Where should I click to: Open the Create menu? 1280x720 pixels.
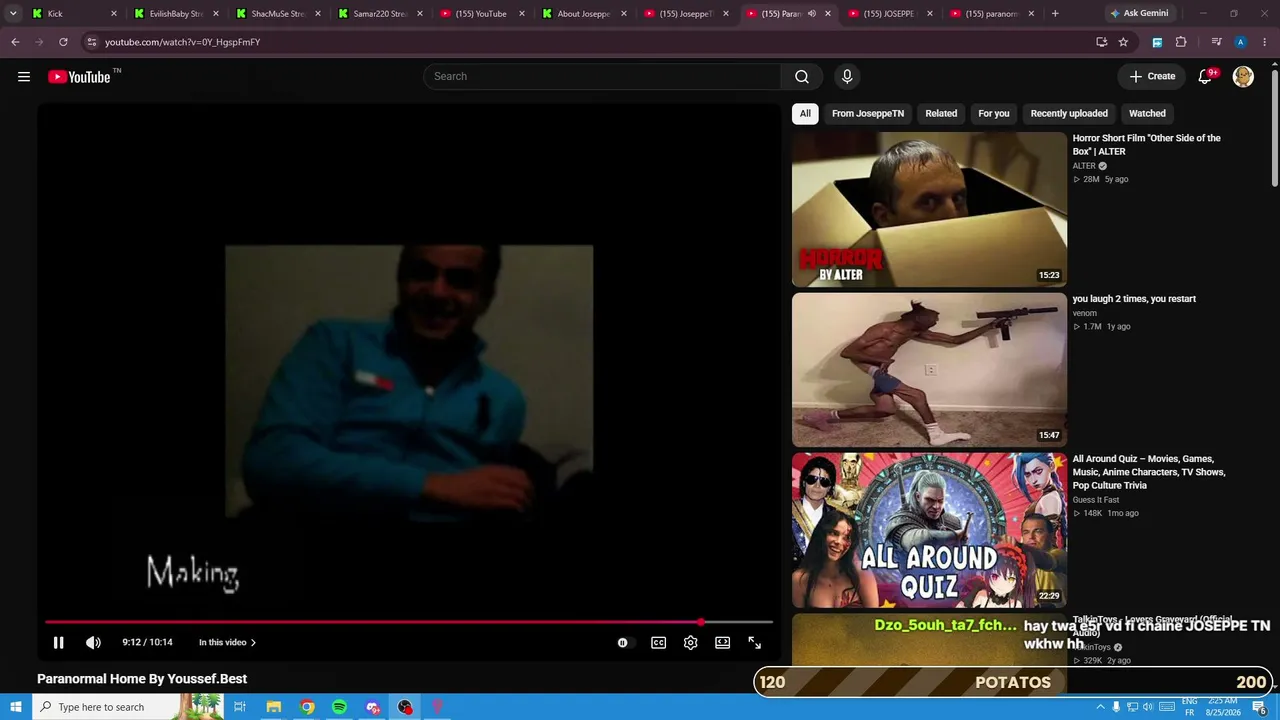click(x=1152, y=77)
